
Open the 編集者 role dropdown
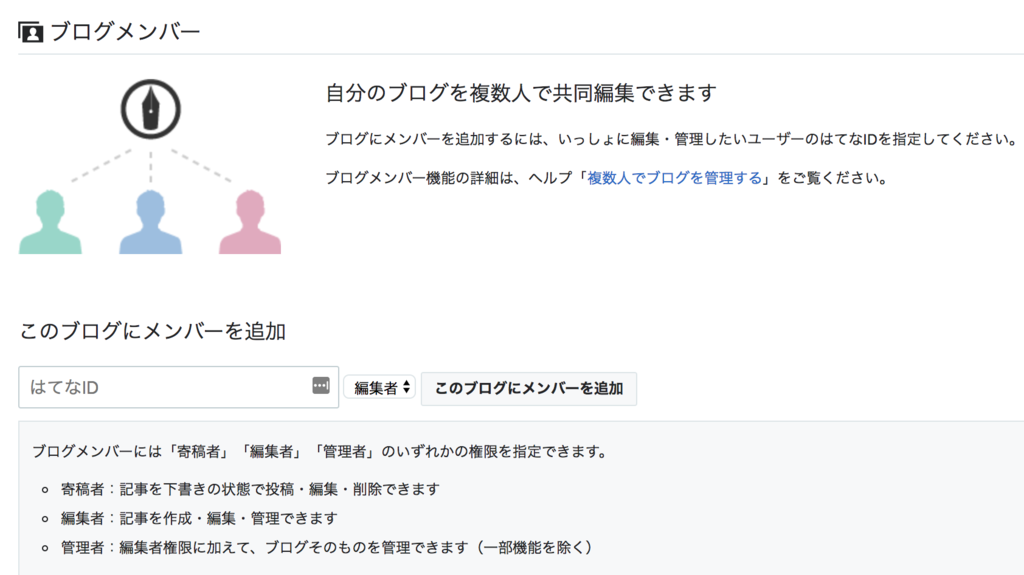[x=380, y=387]
